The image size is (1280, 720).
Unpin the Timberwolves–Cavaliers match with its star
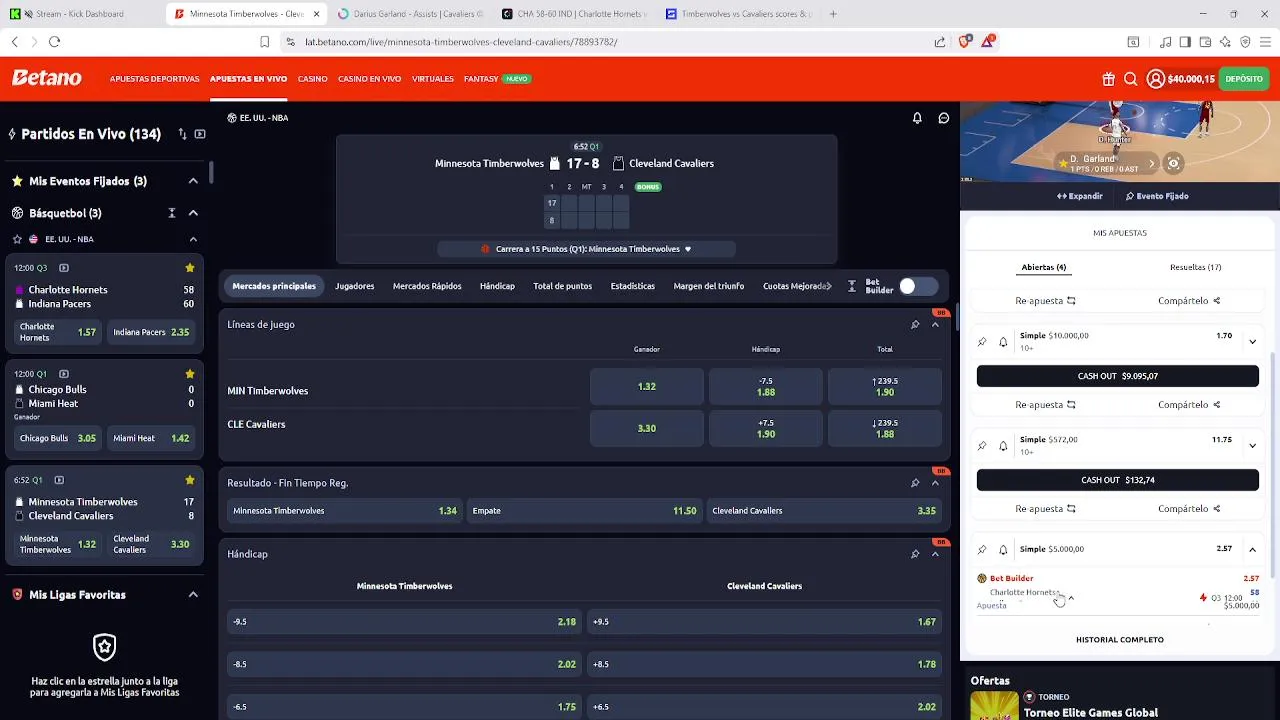(190, 480)
